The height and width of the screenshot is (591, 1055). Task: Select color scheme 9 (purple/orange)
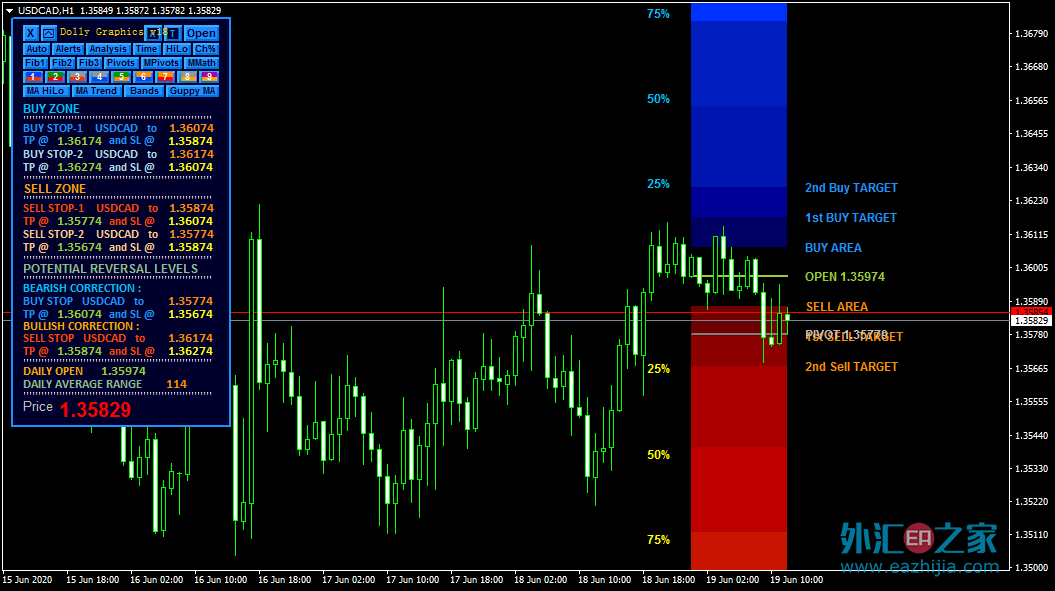209,77
